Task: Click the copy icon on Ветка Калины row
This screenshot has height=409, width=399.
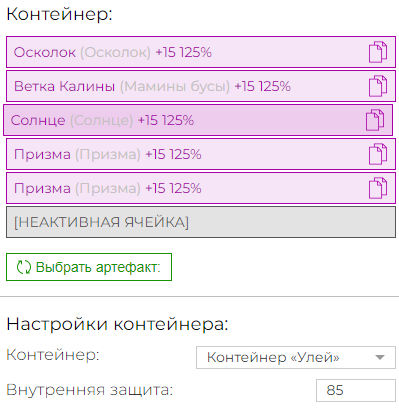Action: coord(378,86)
